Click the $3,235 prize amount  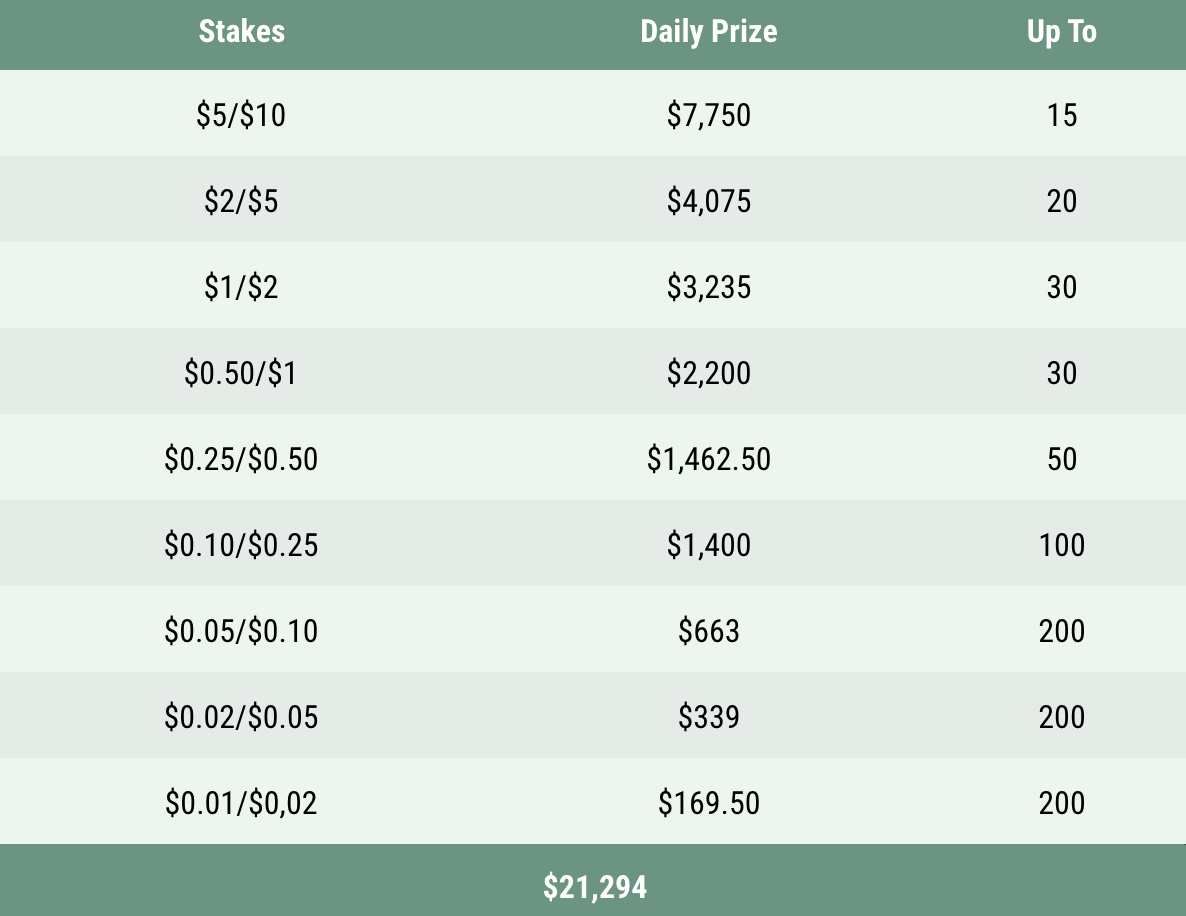(x=708, y=288)
